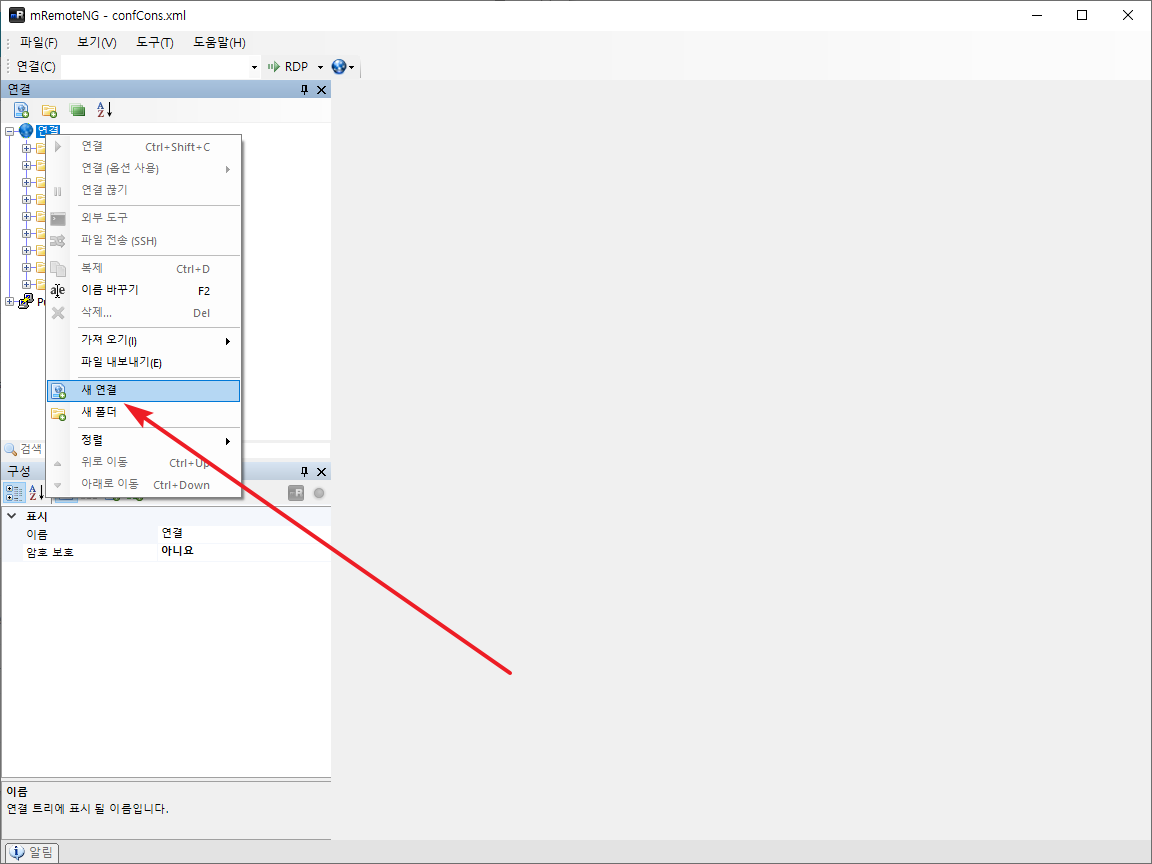This screenshot has width=1152, height=864.
Task: Select 파일 내보내기 in the context menu
Action: [x=143, y=362]
